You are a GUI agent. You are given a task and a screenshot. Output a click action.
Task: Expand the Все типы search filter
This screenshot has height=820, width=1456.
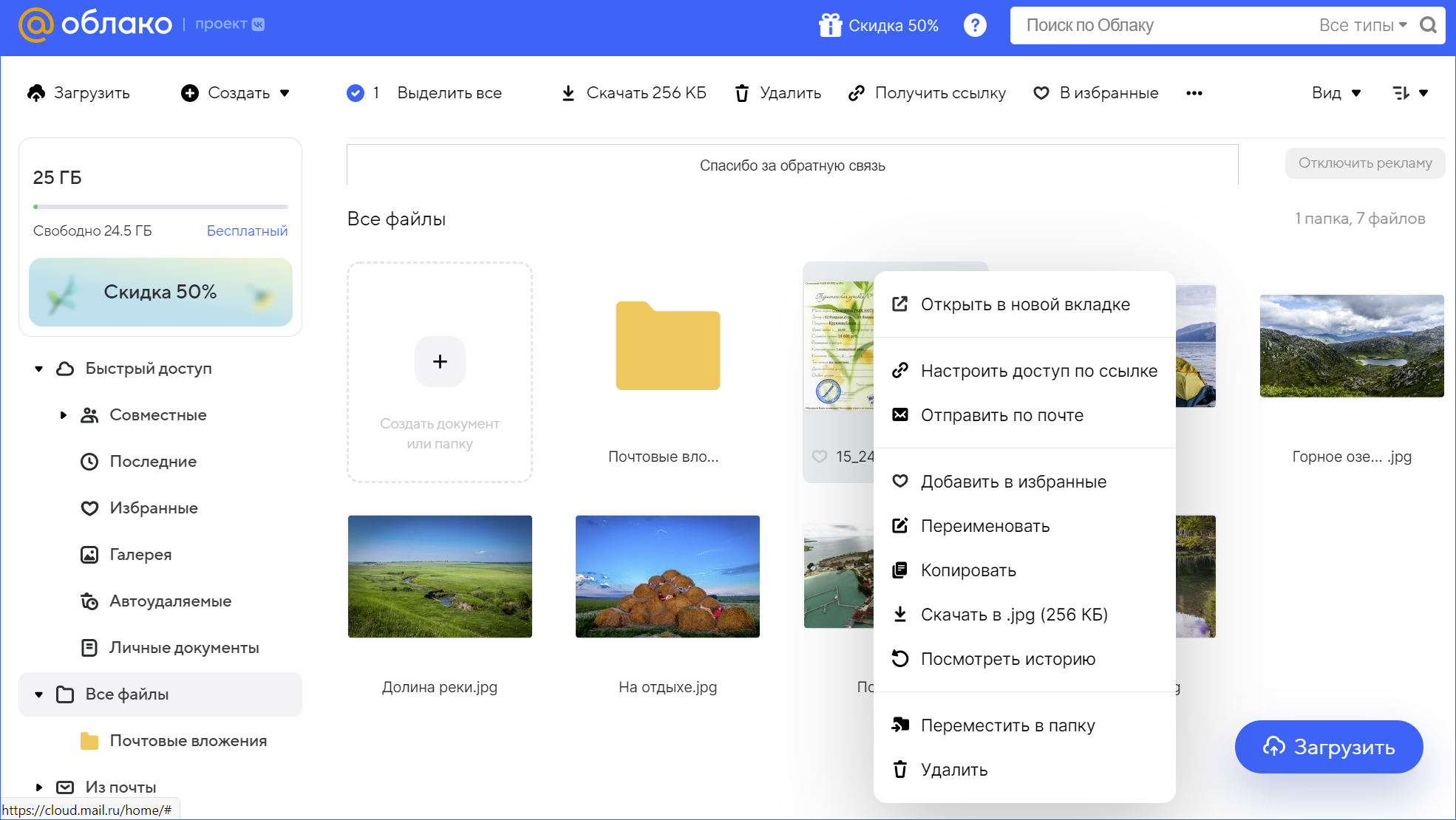pyautogui.click(x=1362, y=25)
